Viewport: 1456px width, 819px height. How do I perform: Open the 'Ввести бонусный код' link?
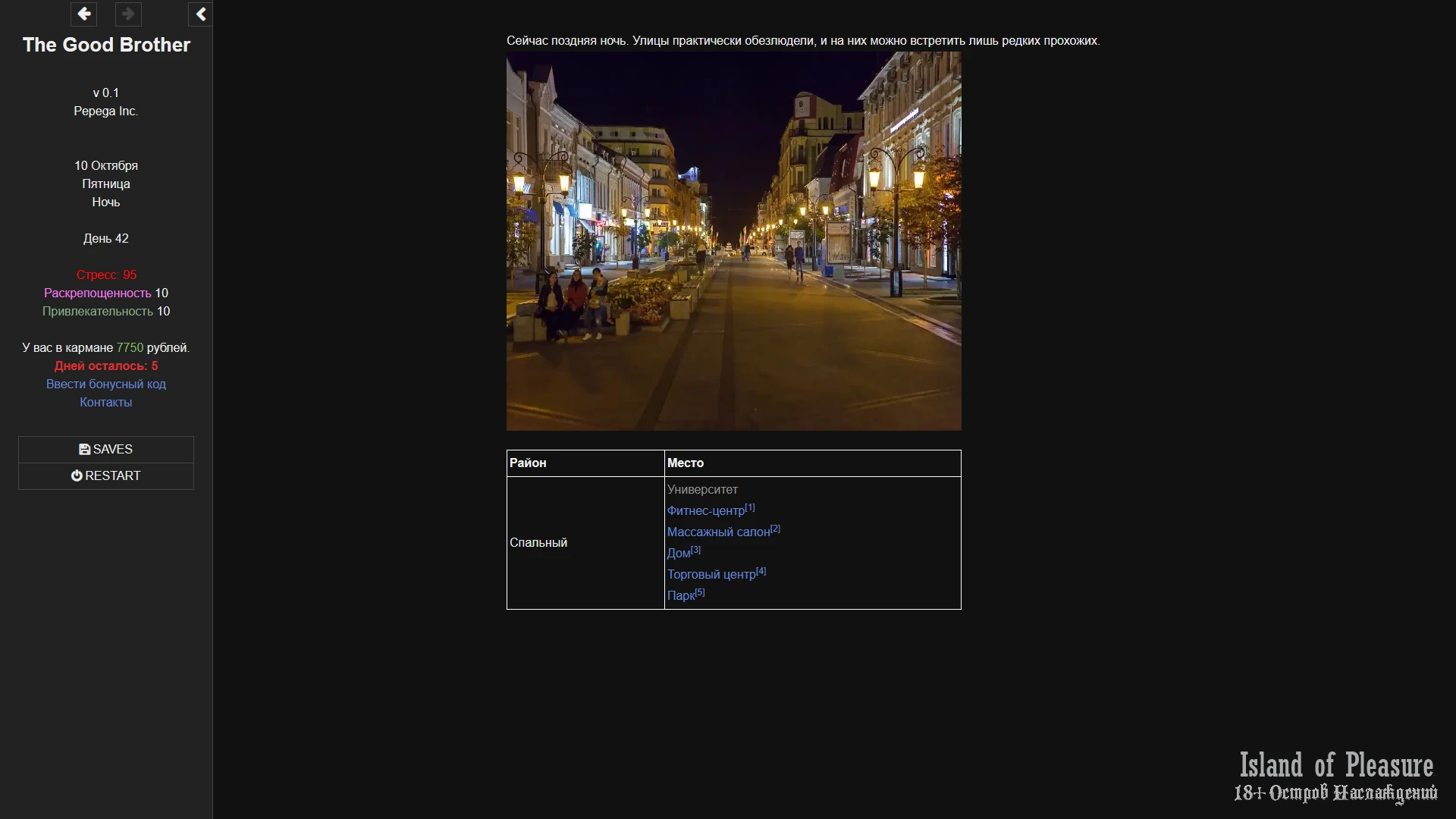pyautogui.click(x=106, y=384)
